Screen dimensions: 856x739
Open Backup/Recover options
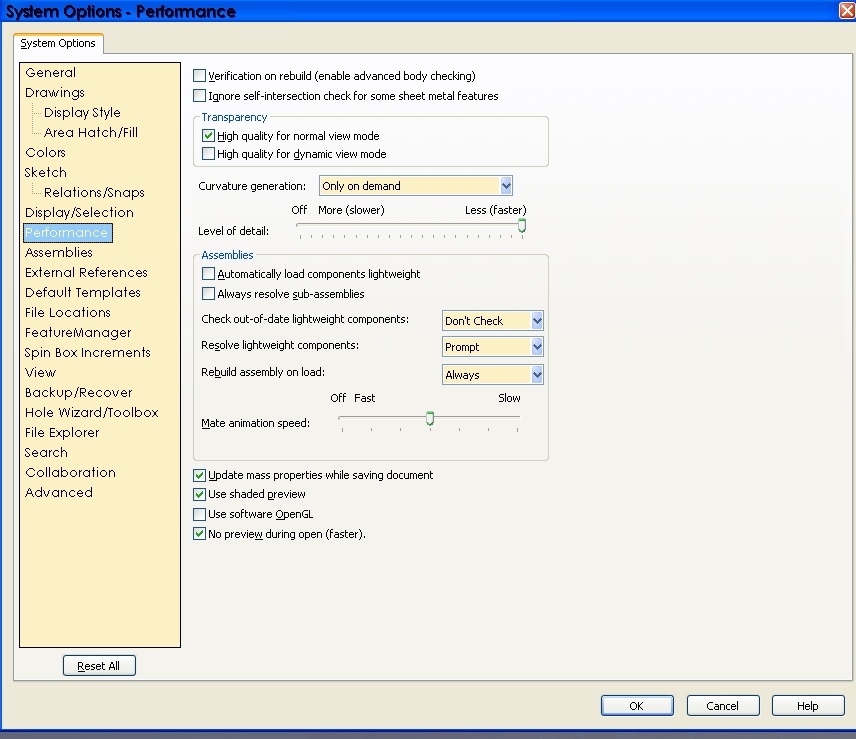tap(79, 392)
